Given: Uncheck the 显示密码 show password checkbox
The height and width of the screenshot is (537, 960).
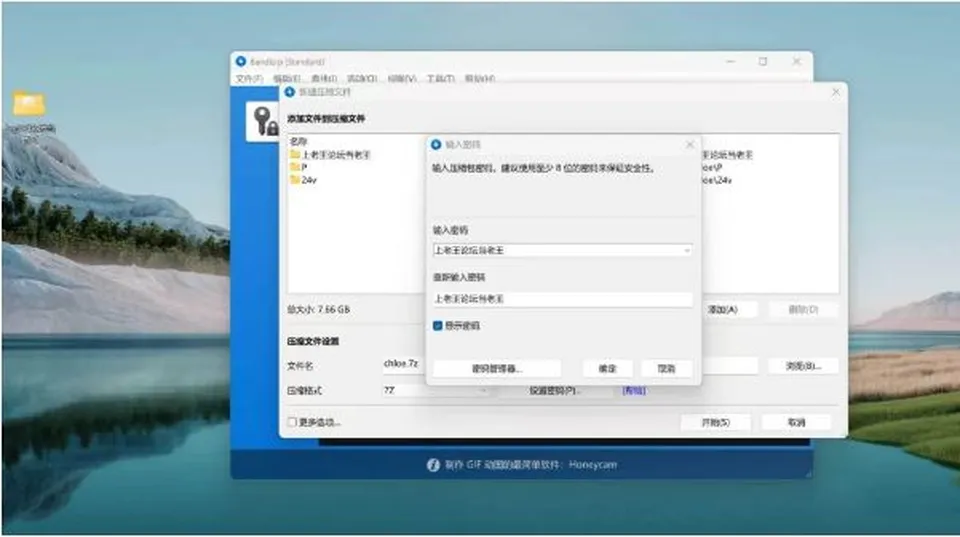Looking at the screenshot, I should tap(438, 326).
